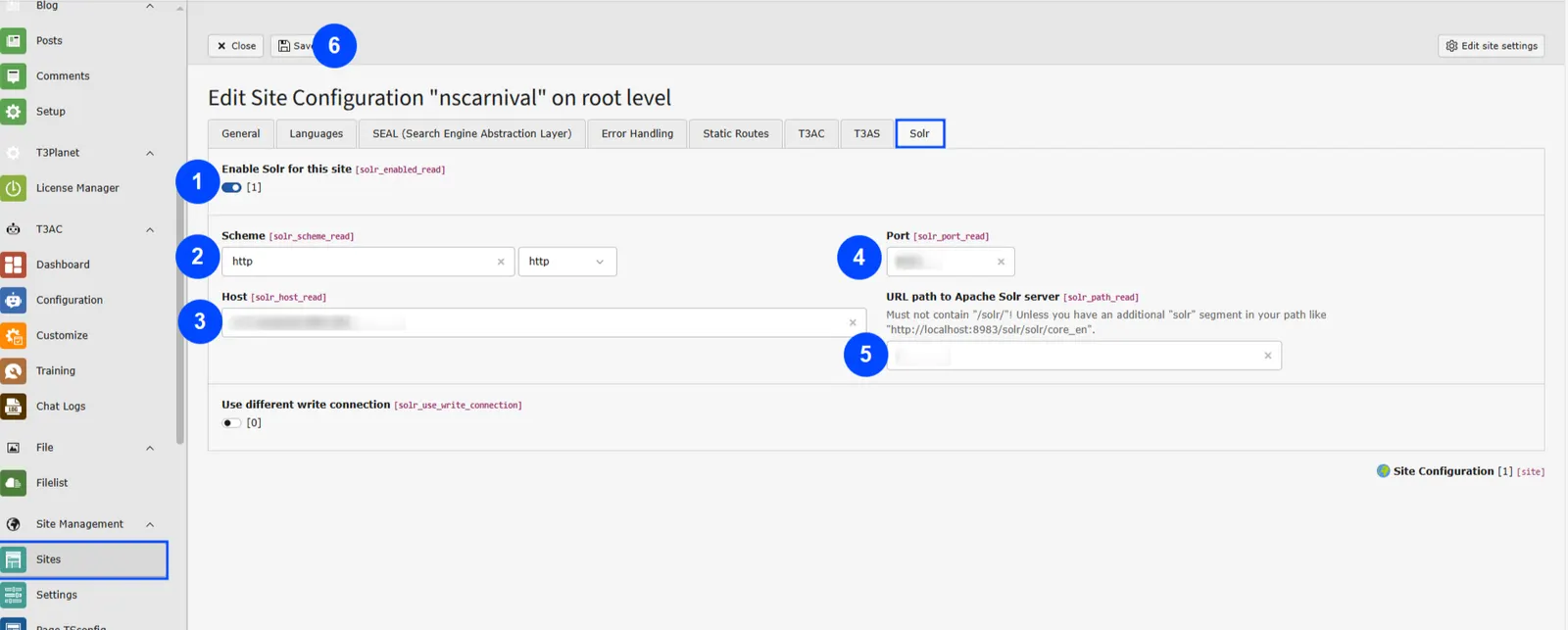Toggle Use different write connection switch
This screenshot has width=1568, height=630.
coord(231,423)
